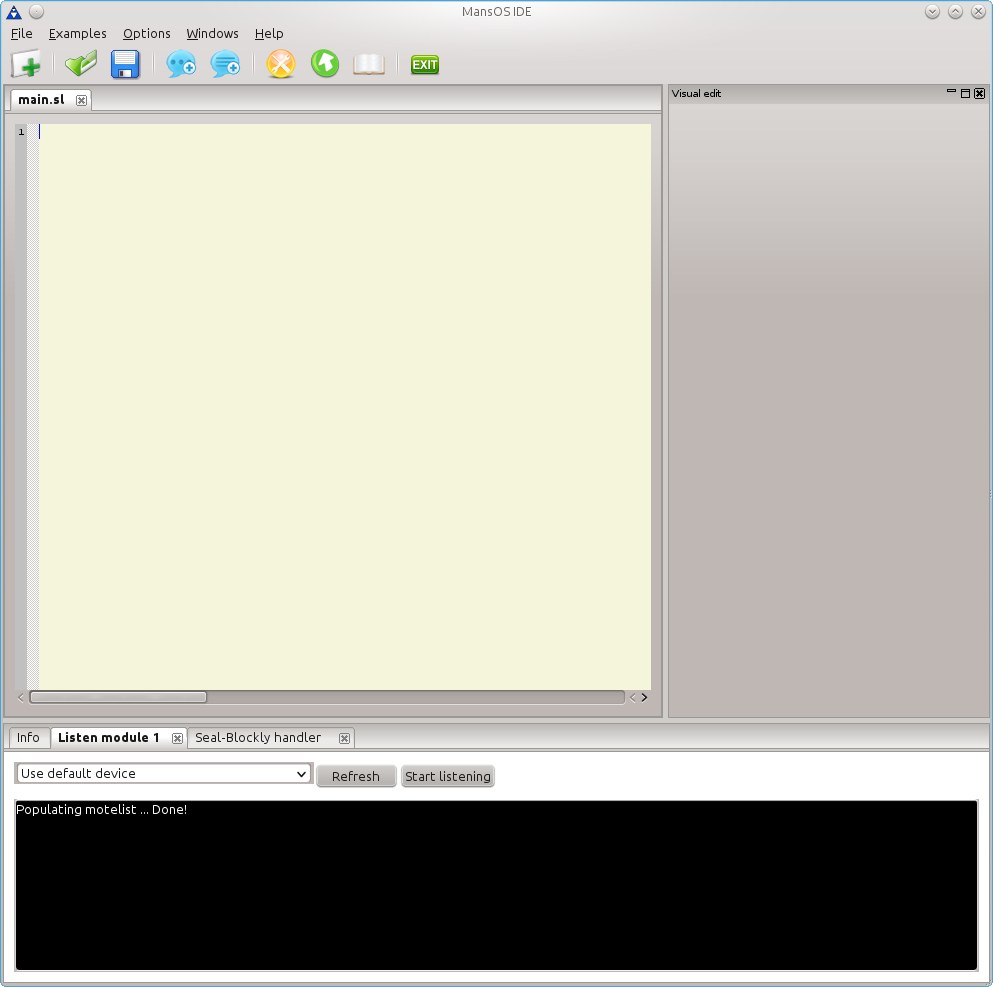Image resolution: width=993 pixels, height=987 pixels.
Task: Click the editor horizontal scrollbar thumb
Action: [x=118, y=697]
